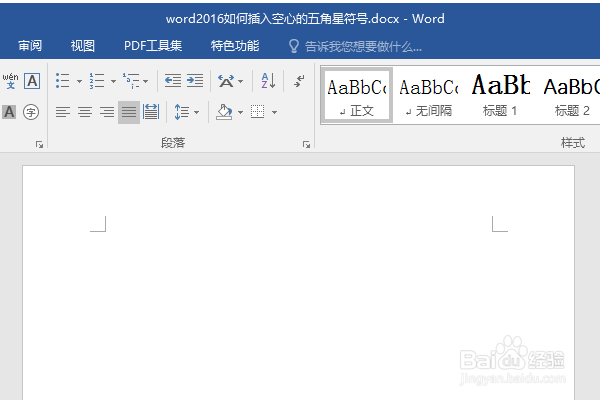This screenshot has width=600, height=400.
Task: Apply the 无间隔 style
Action: (429, 95)
